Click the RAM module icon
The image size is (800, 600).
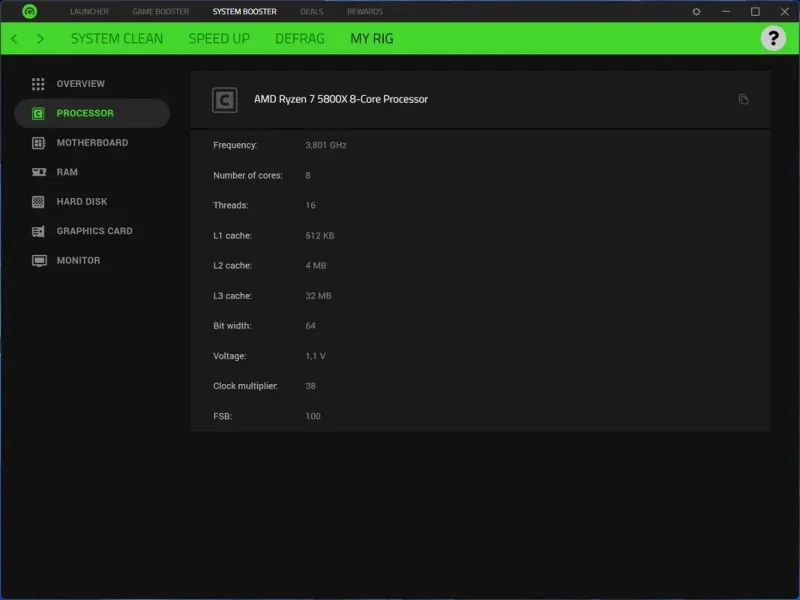tap(39, 172)
